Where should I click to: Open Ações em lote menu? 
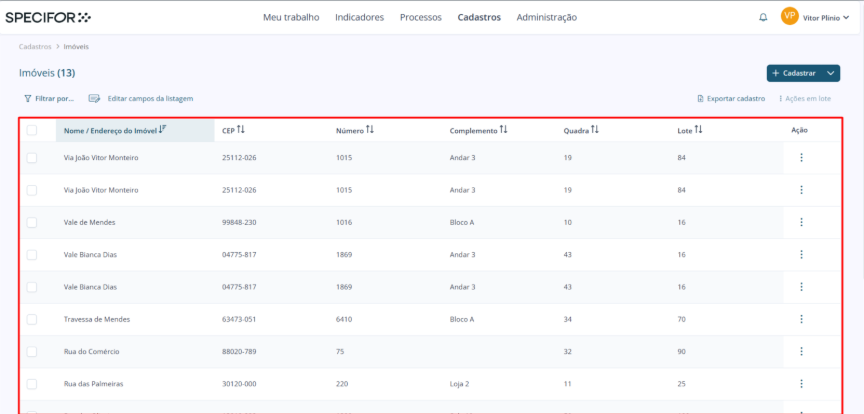click(x=805, y=99)
